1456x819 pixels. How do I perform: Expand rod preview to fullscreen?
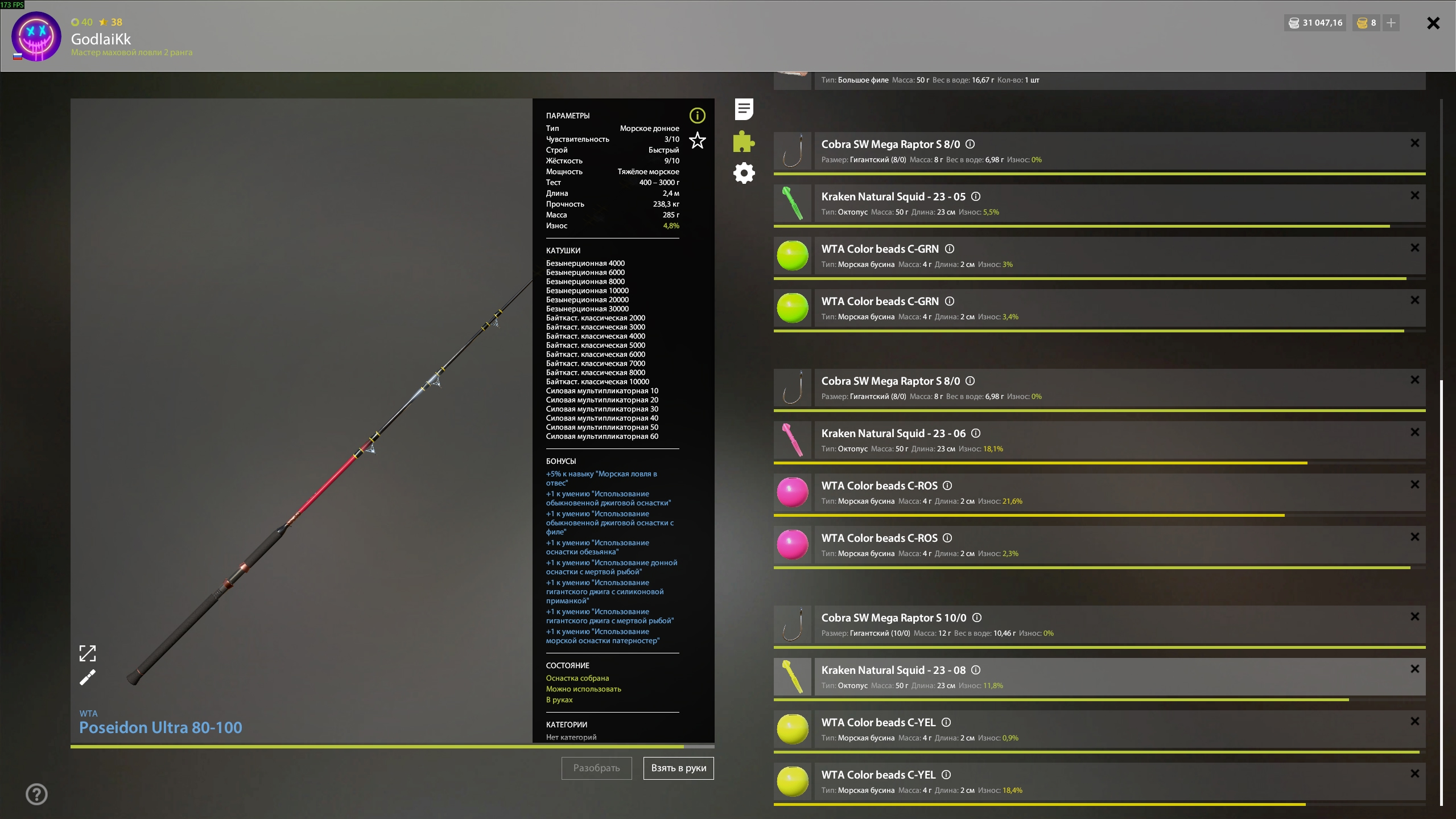(88, 653)
